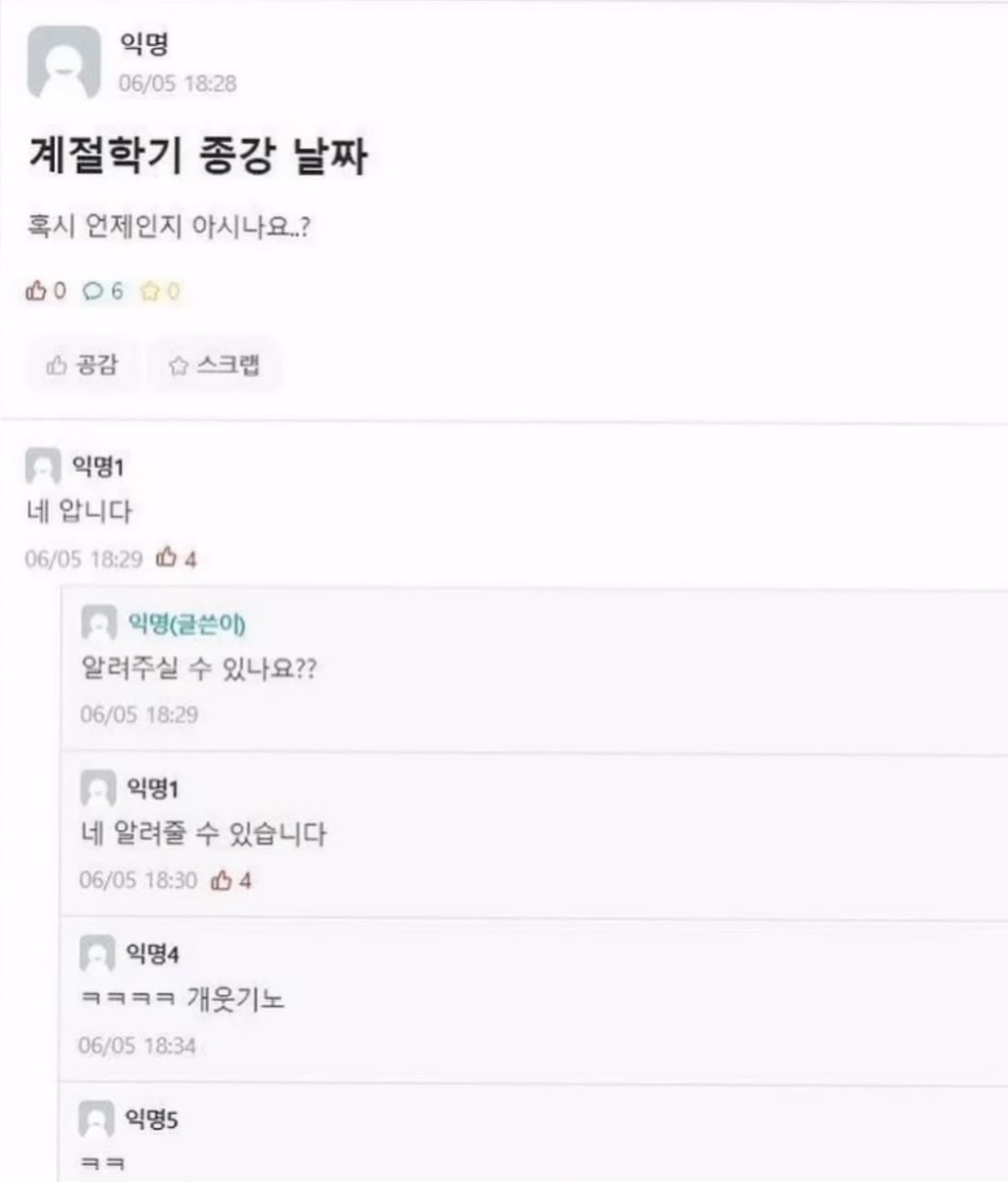
Task: Click the avatar of the '네 압니다' comment
Action: click(43, 466)
